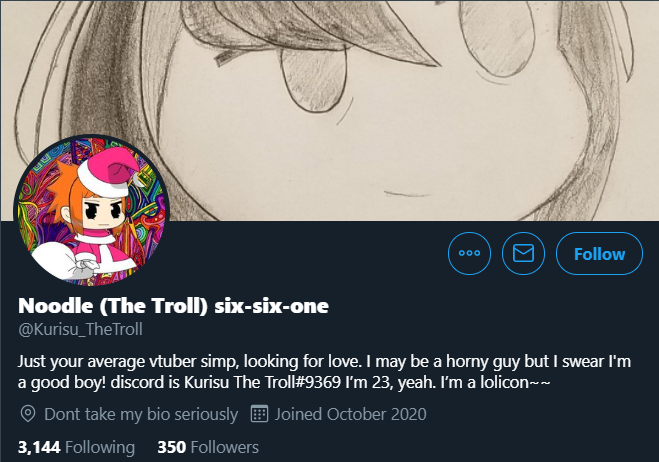
Task: Open the 350 followers count
Action: [x=208, y=447]
